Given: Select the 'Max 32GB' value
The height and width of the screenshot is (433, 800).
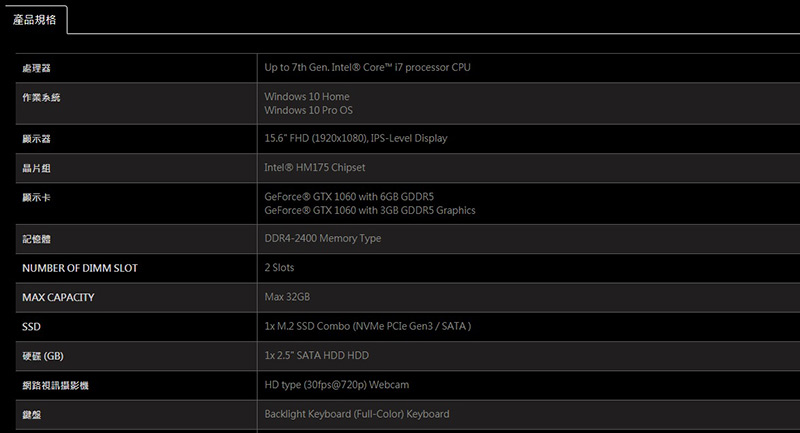Looking at the screenshot, I should pyautogui.click(x=287, y=296).
